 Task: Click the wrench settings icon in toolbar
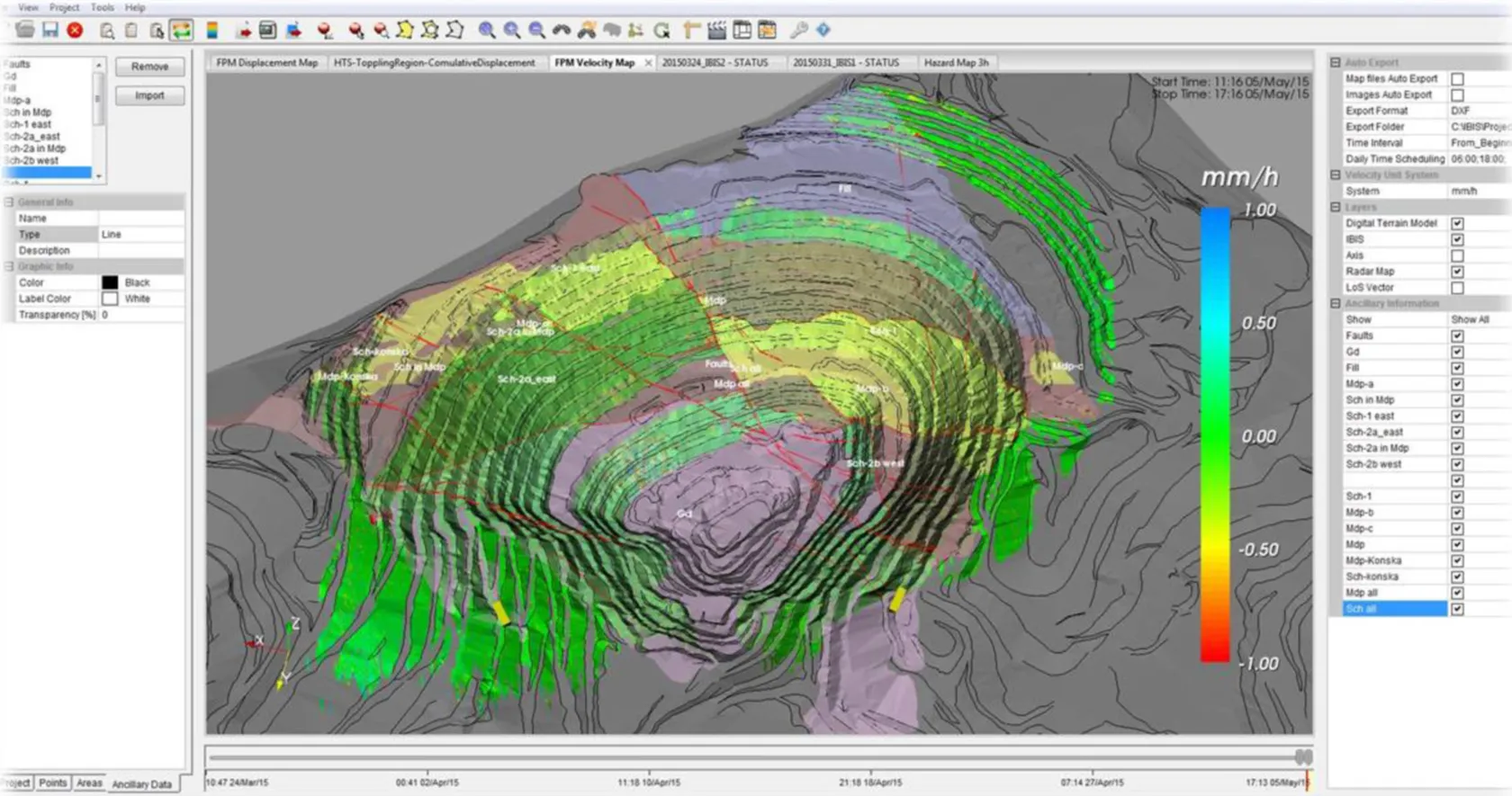(x=798, y=31)
